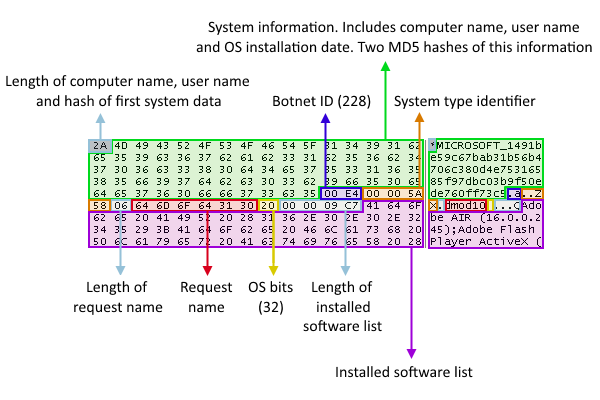Click the 'Length of request name' label
600x400 pixels.
pos(117,297)
